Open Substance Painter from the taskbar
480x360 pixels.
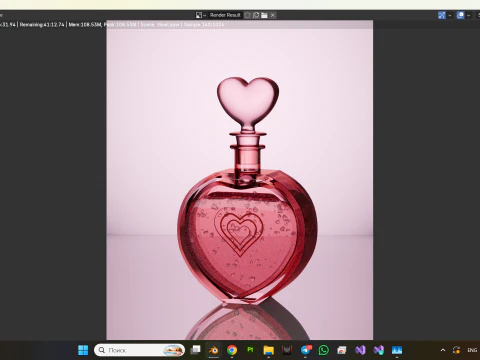(250, 350)
